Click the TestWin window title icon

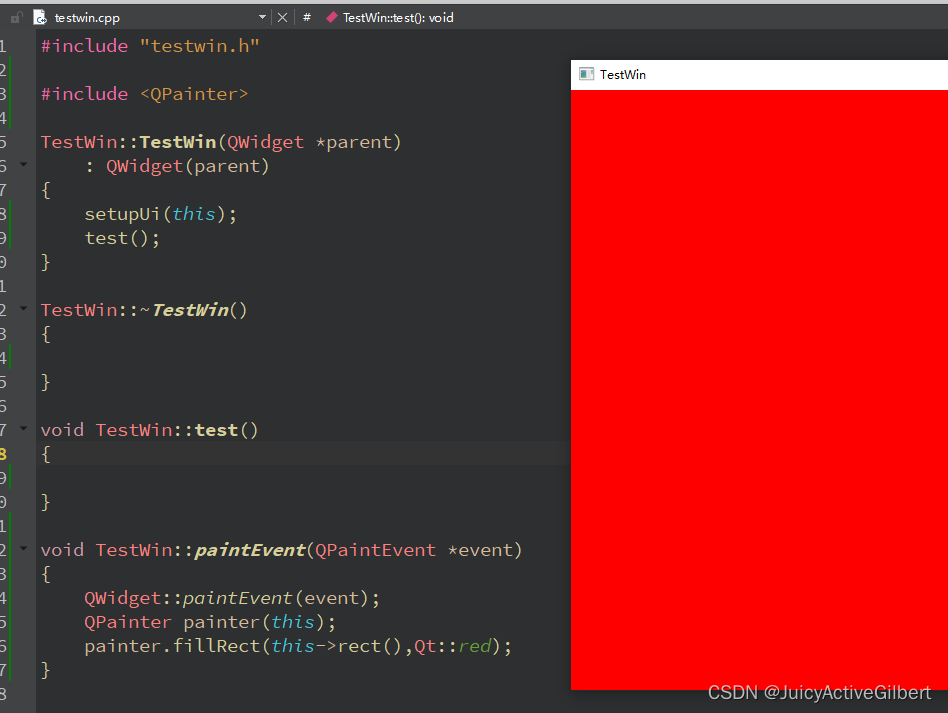pyautogui.click(x=586, y=74)
